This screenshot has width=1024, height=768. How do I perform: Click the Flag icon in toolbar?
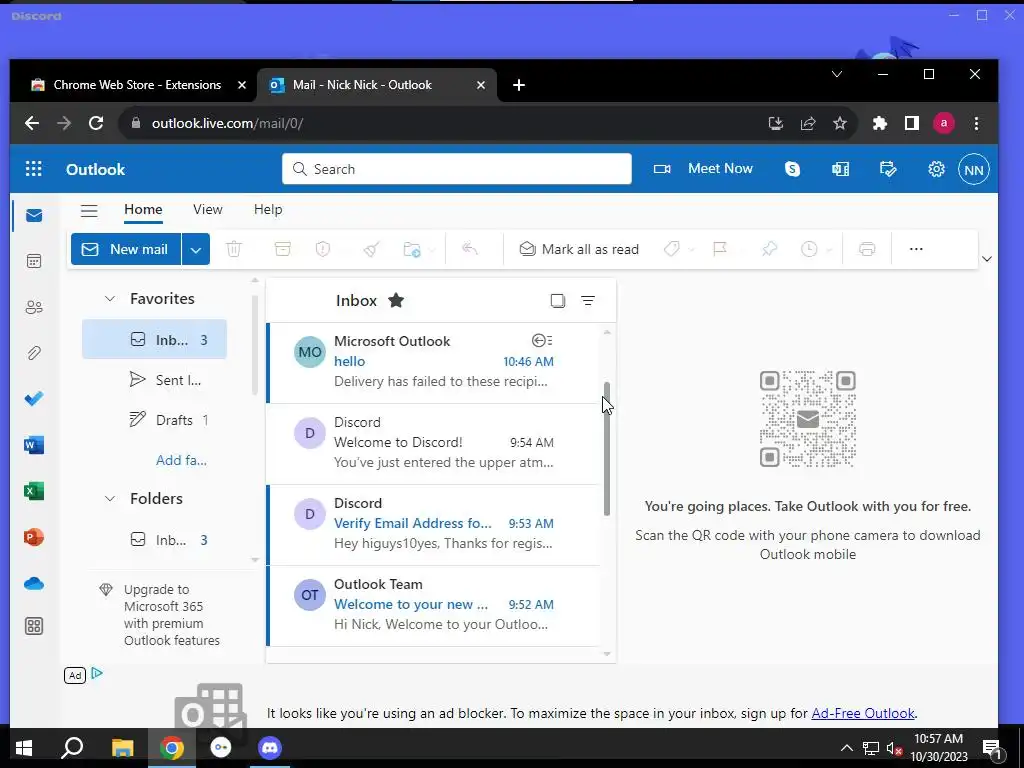720,249
